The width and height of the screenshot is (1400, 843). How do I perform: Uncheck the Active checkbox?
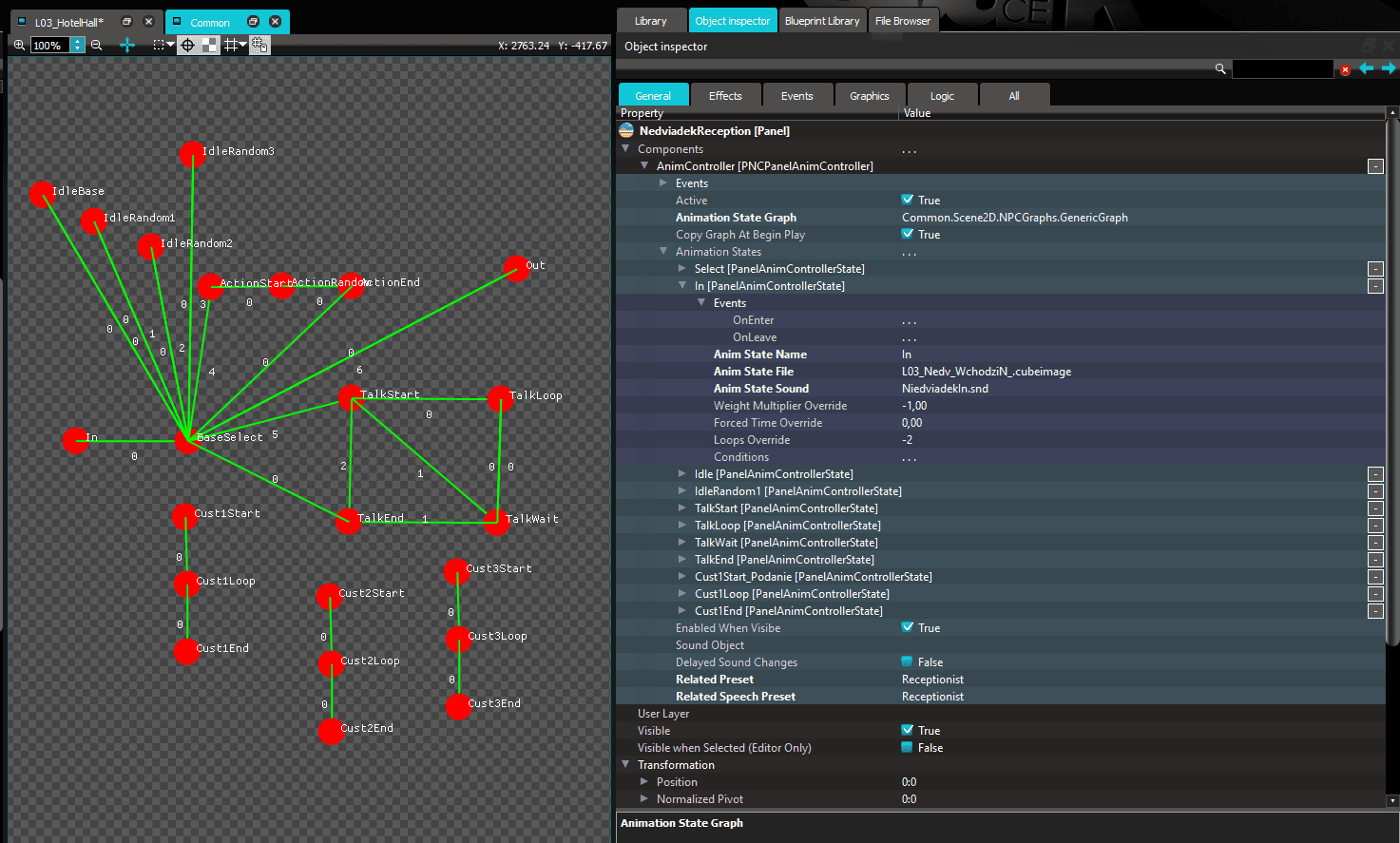point(908,201)
